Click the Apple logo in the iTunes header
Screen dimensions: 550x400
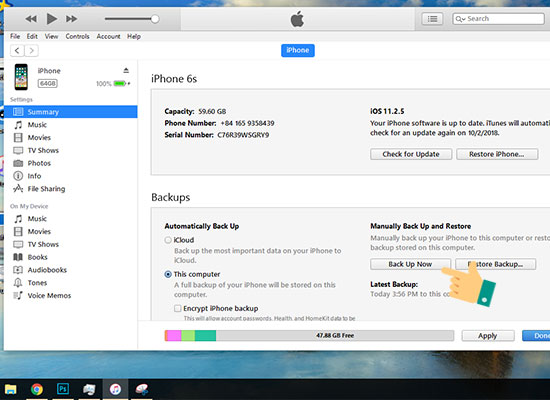tap(297, 19)
